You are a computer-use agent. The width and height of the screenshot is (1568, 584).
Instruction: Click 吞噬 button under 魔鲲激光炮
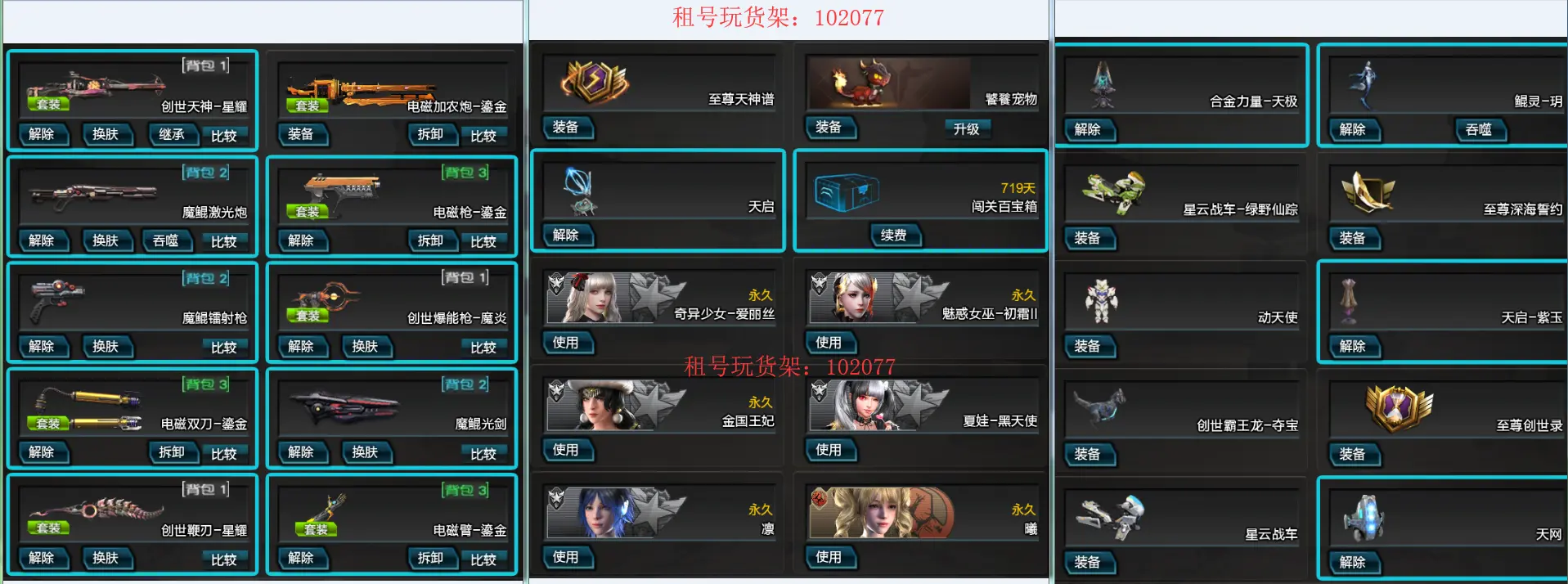click(x=165, y=240)
